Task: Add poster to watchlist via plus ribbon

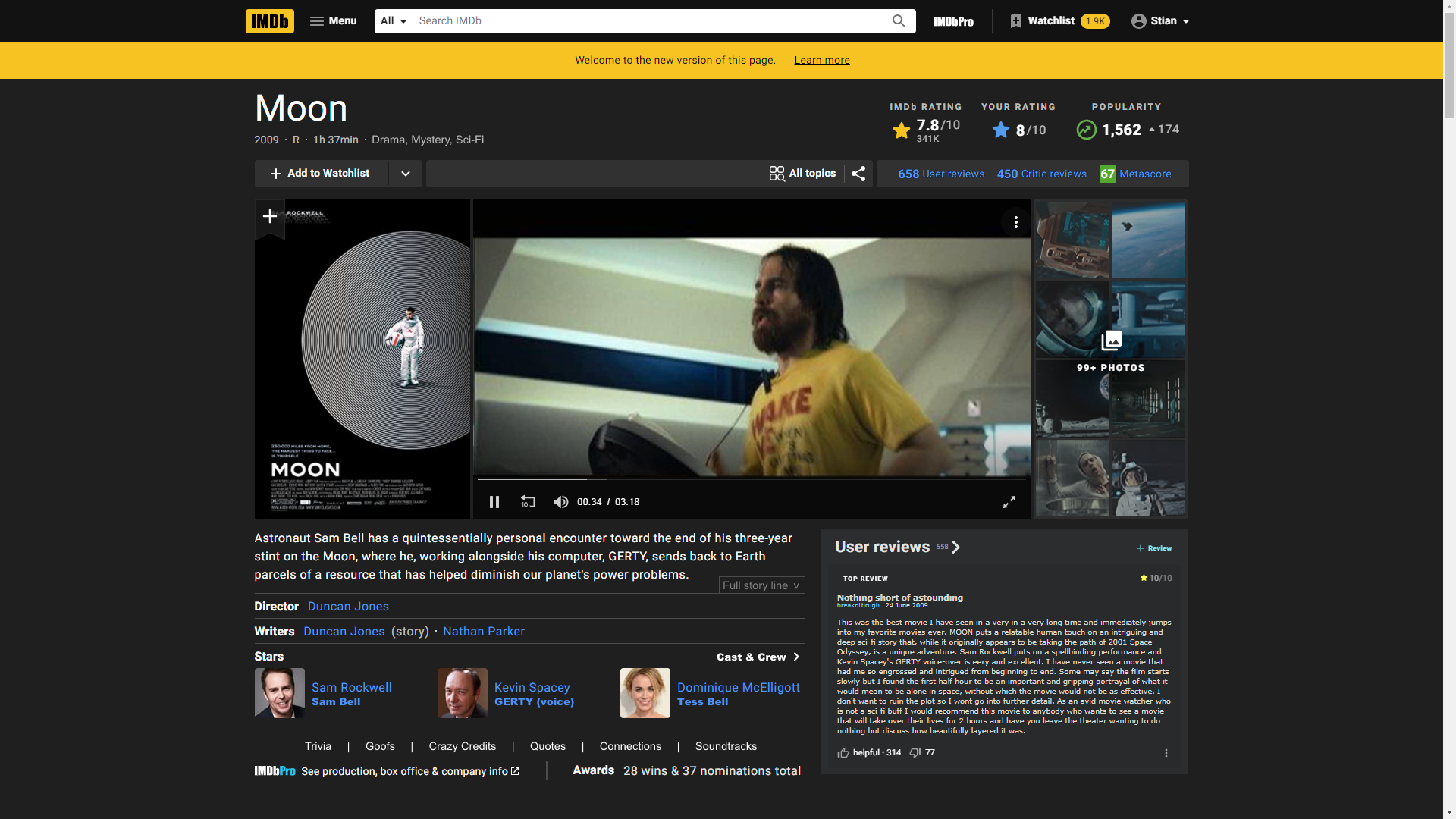Action: (269, 217)
